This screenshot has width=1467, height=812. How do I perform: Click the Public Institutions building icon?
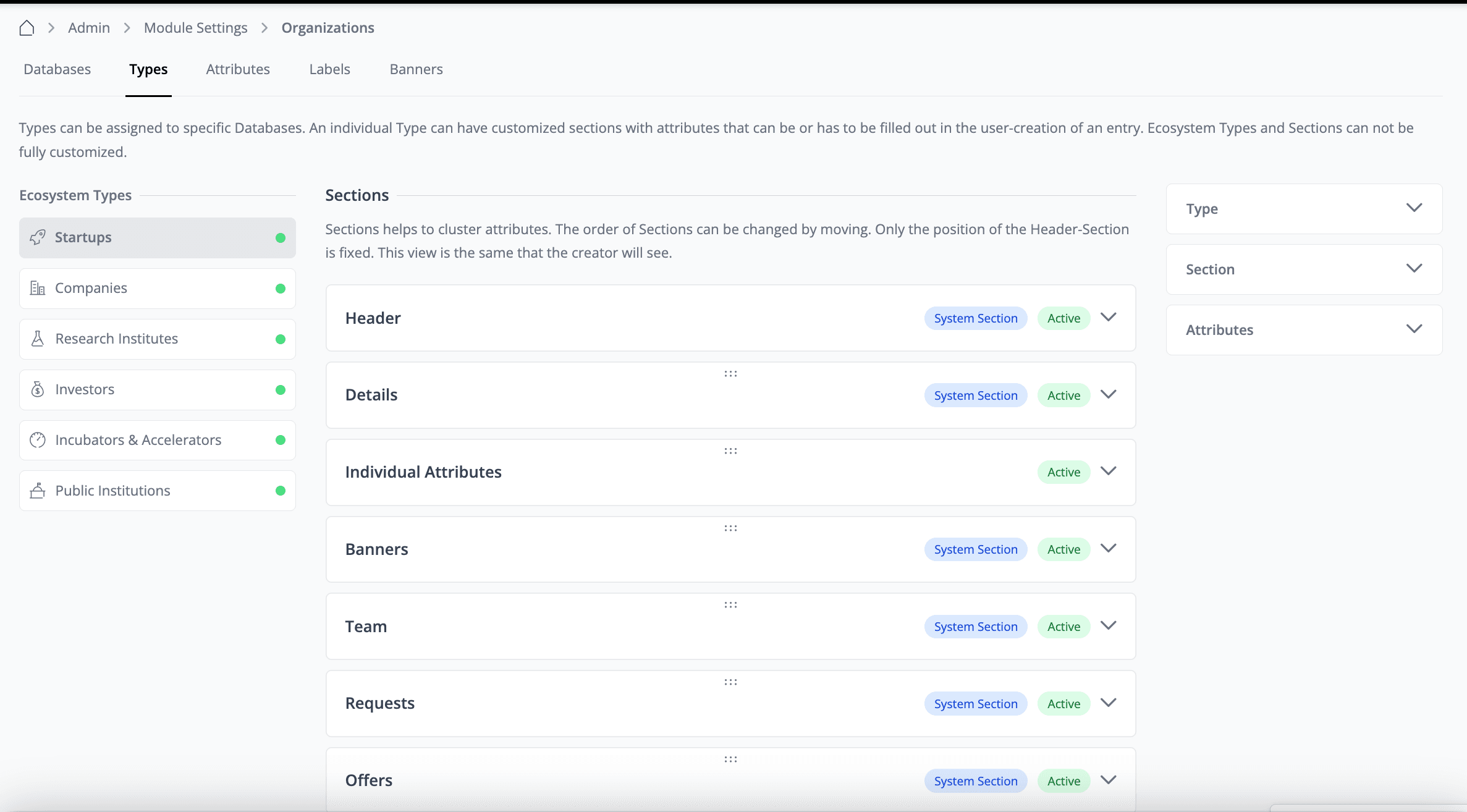[38, 491]
